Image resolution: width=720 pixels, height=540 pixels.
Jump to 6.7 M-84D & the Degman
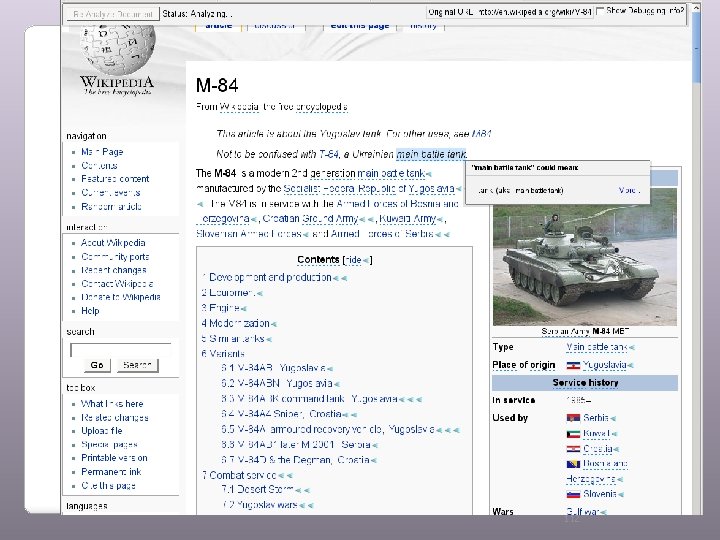pyautogui.click(x=295, y=460)
